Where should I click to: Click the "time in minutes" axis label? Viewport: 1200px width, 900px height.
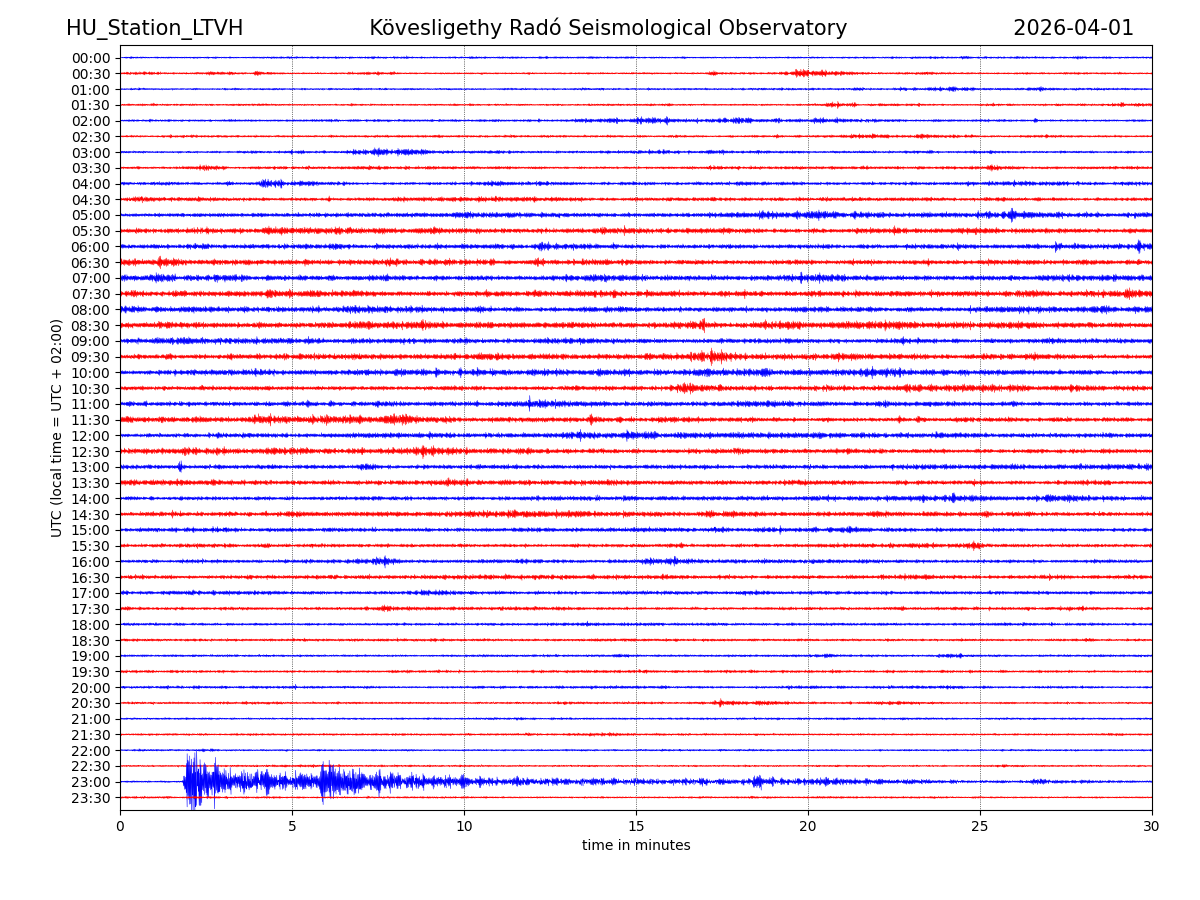[x=636, y=846]
